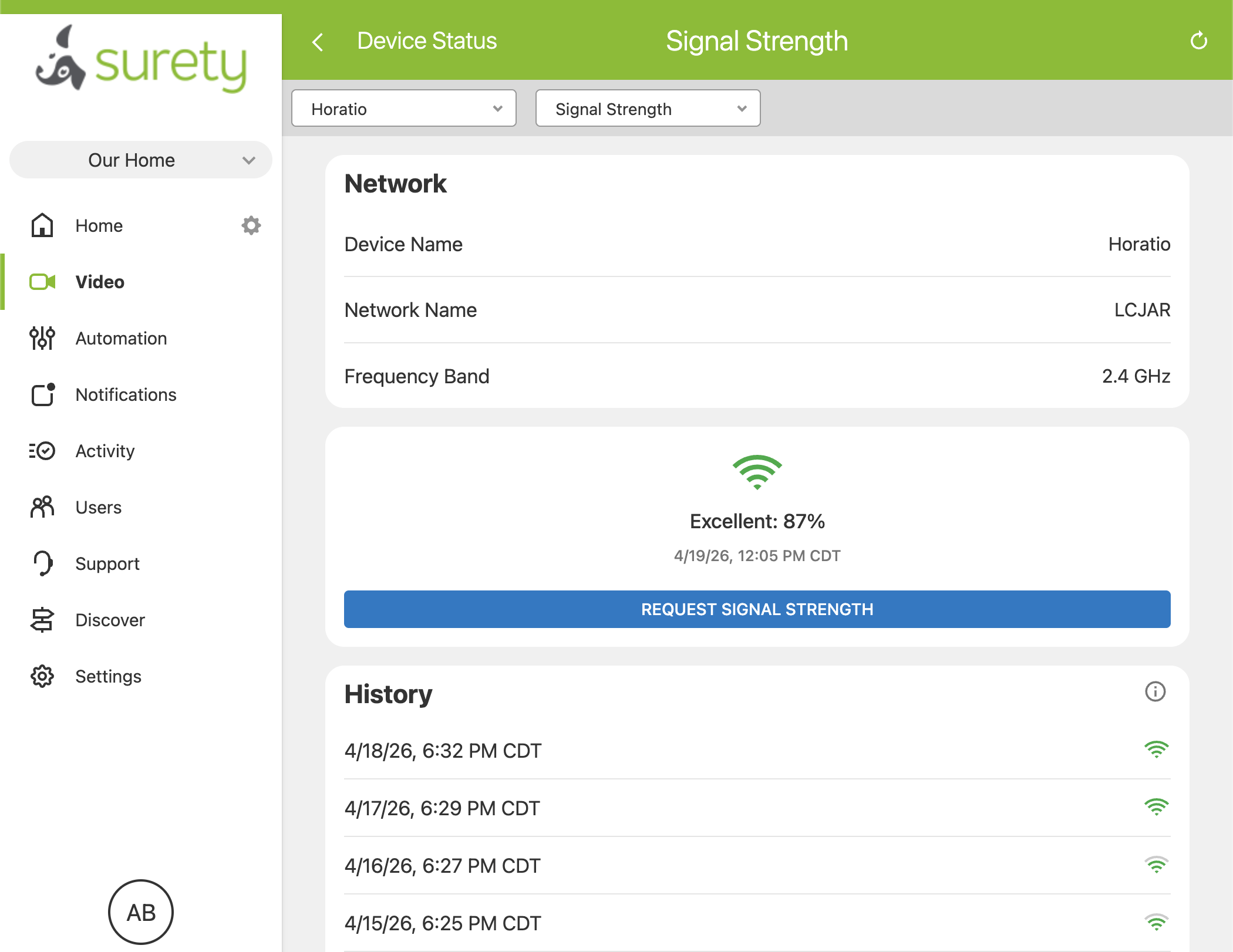Image resolution: width=1233 pixels, height=952 pixels.
Task: Open the Users page
Action: click(x=98, y=508)
